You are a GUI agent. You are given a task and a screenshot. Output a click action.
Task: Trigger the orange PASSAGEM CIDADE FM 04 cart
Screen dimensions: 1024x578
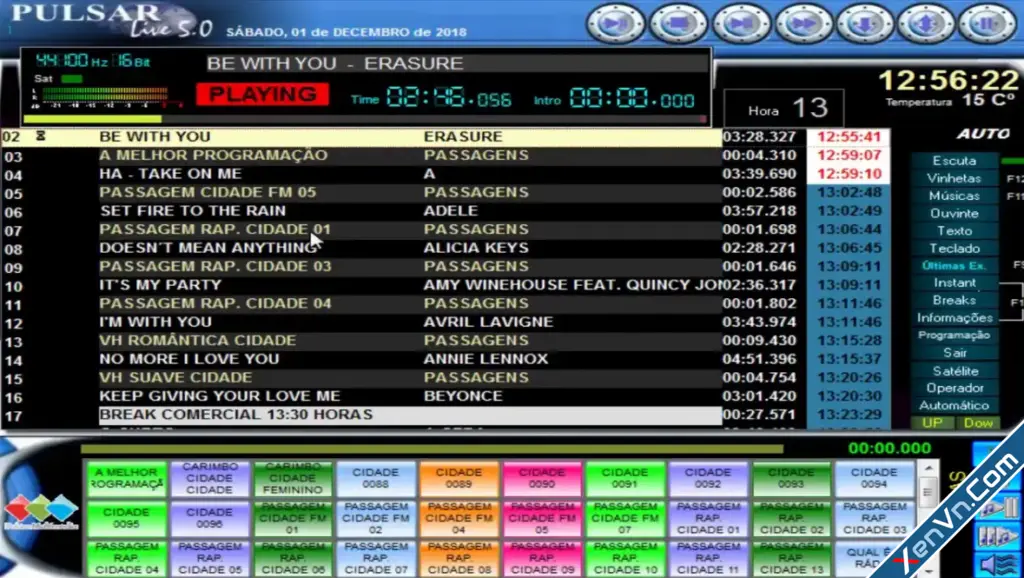[x=458, y=519]
